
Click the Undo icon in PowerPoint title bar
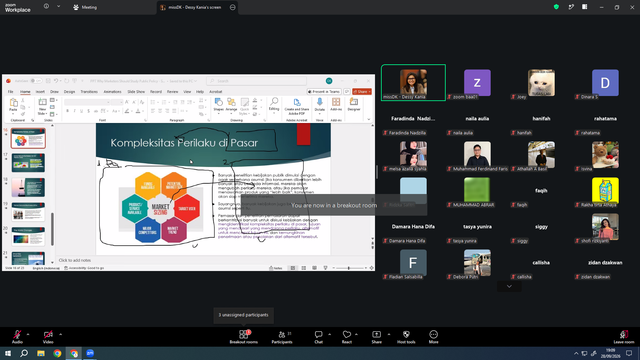[56, 81]
